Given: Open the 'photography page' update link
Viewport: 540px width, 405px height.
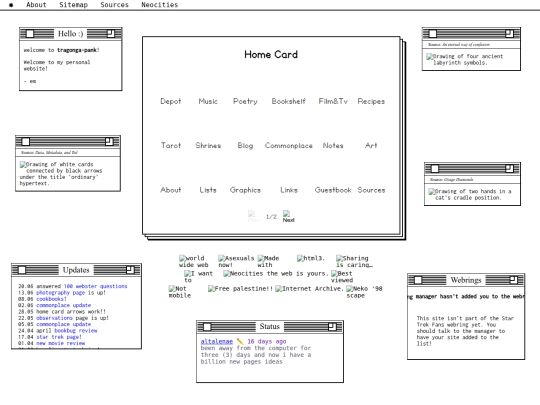Looking at the screenshot, I should tap(61, 293).
